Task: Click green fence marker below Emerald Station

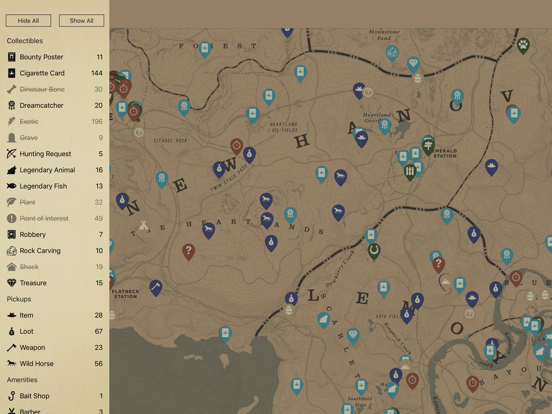Action: coord(410,171)
